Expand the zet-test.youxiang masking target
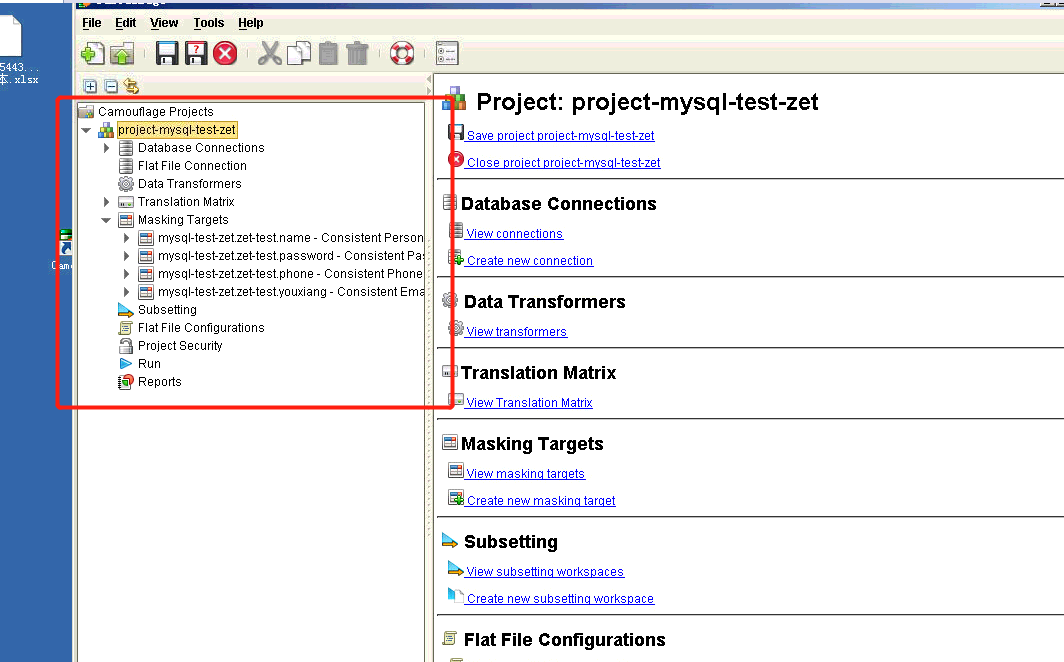This screenshot has width=1064, height=662. 126,292
